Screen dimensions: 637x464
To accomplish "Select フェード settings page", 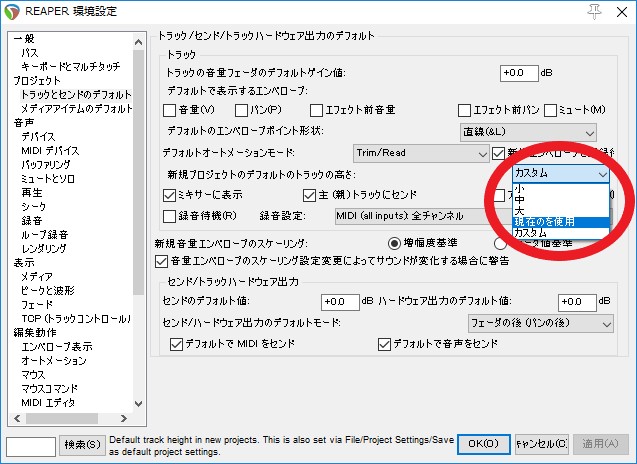I will click(x=37, y=304).
